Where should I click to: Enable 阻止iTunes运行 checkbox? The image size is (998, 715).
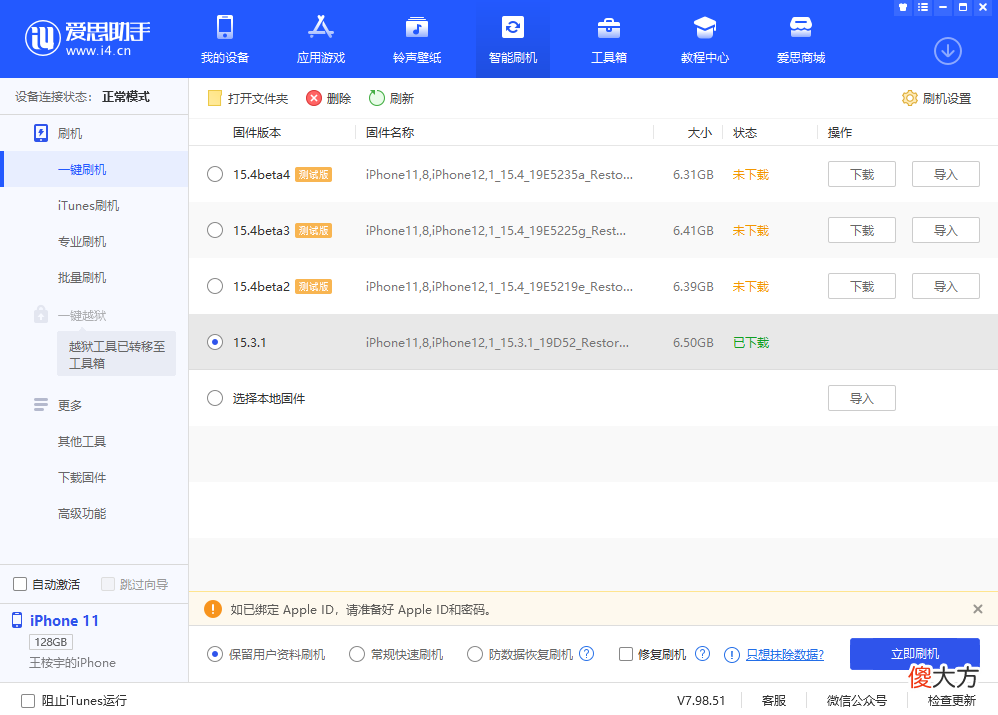click(28, 701)
